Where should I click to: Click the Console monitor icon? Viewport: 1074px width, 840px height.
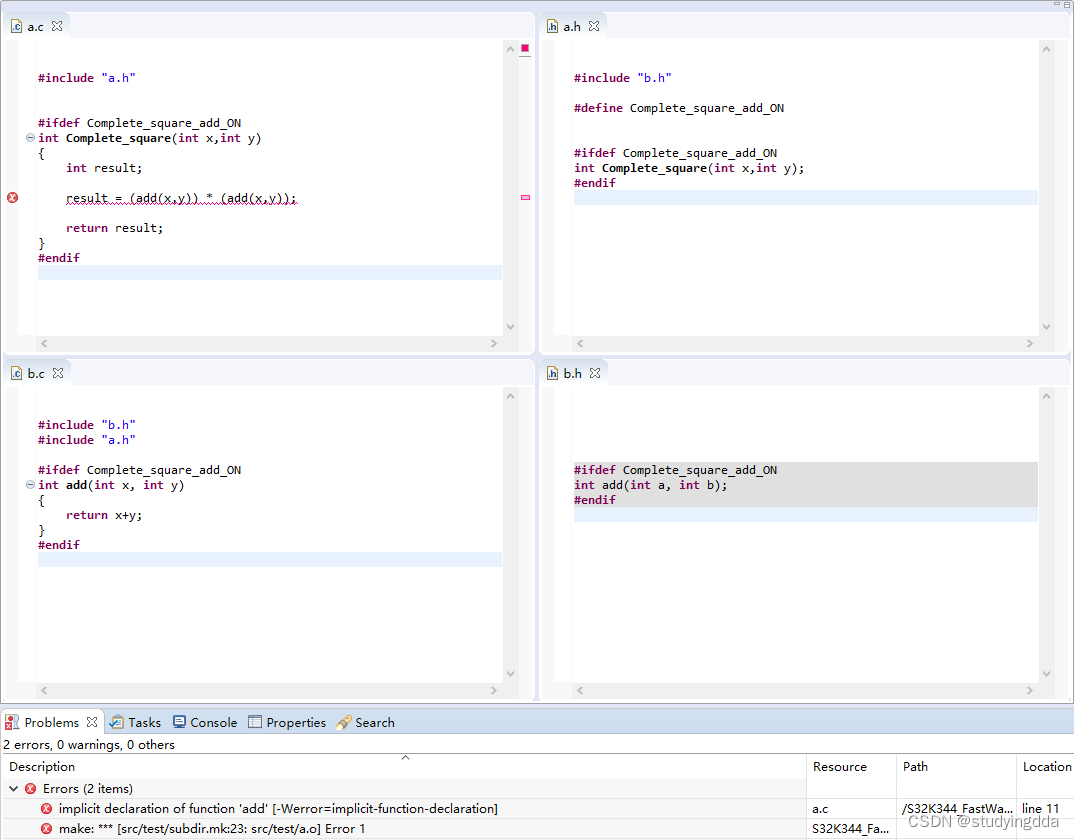click(179, 721)
